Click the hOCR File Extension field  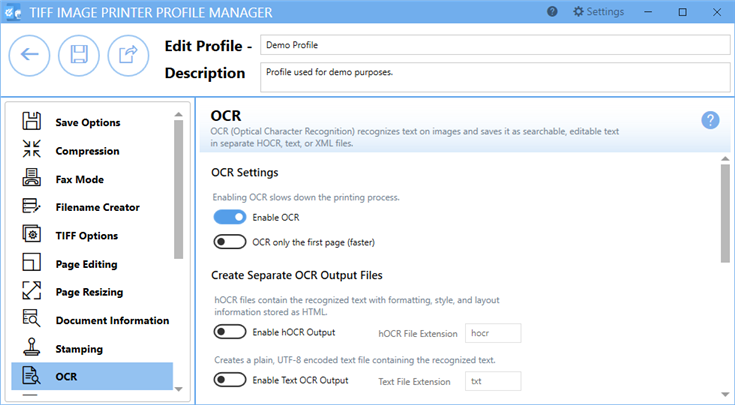(x=493, y=333)
